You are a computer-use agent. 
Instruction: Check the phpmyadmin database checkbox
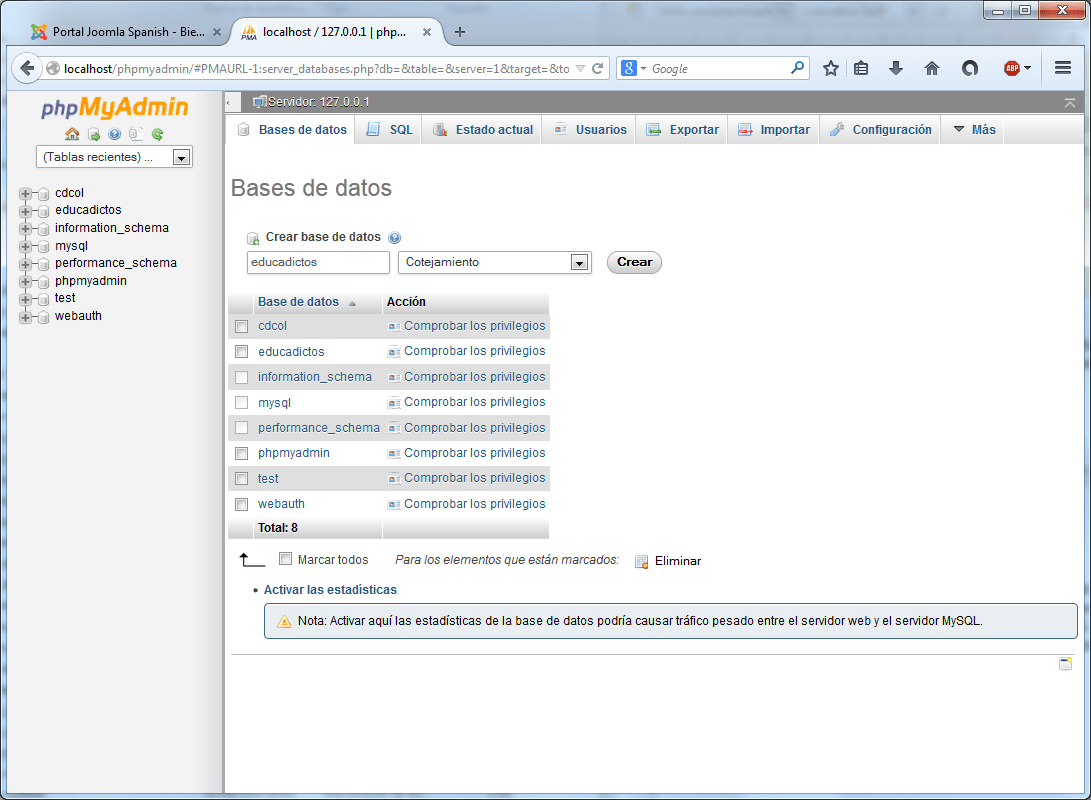pyautogui.click(x=241, y=454)
